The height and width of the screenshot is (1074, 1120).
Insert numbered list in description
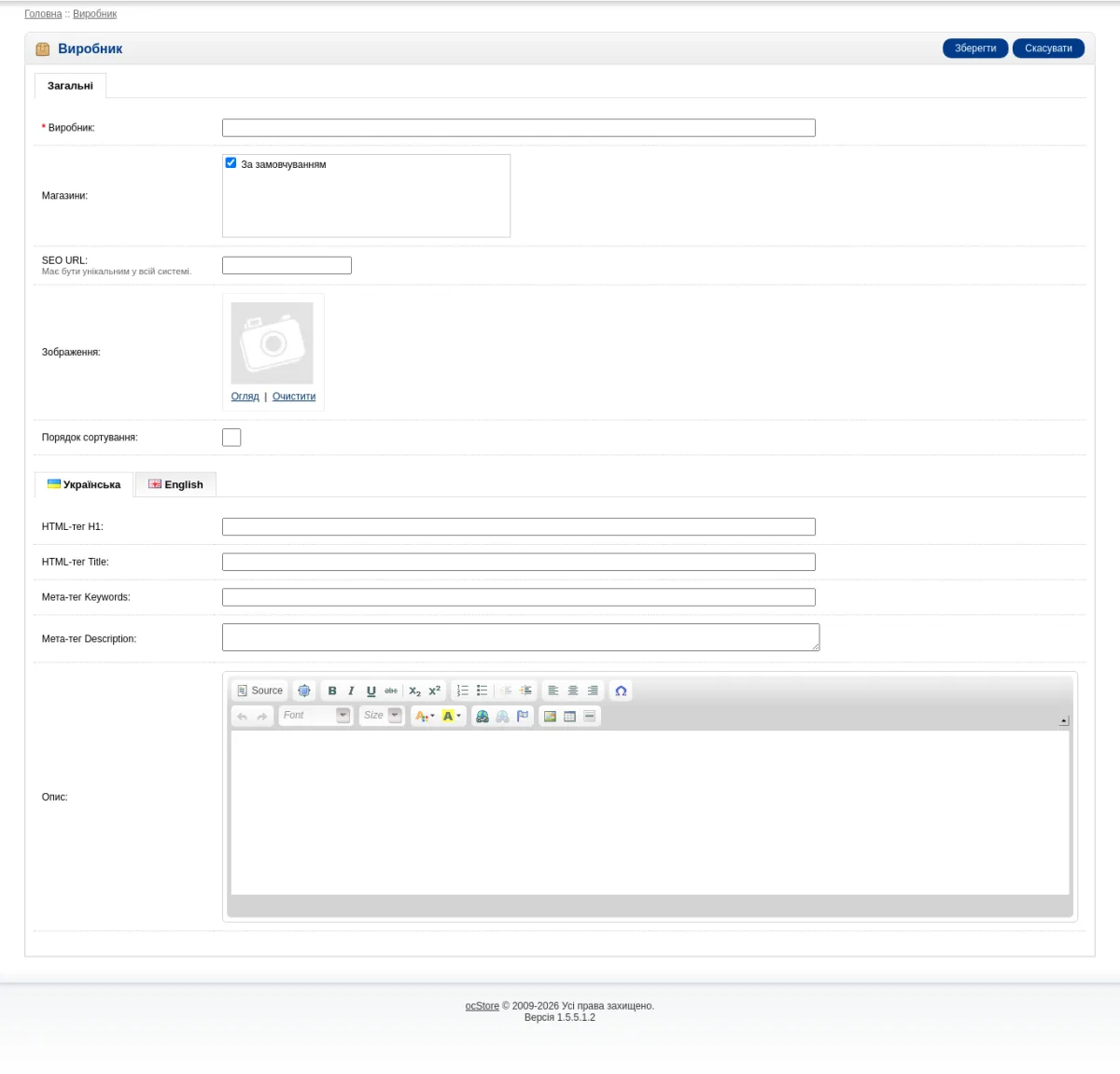tap(463, 690)
